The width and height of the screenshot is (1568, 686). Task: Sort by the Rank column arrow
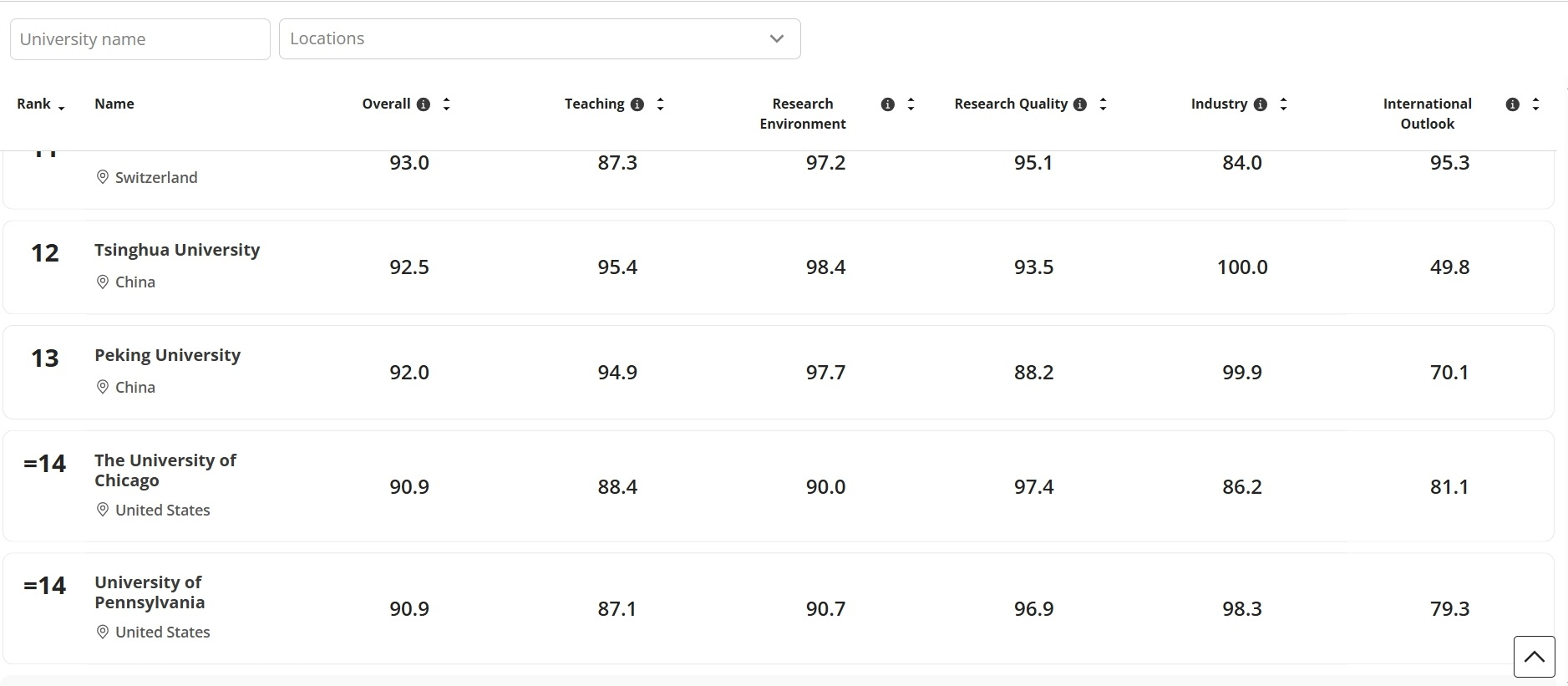point(62,106)
